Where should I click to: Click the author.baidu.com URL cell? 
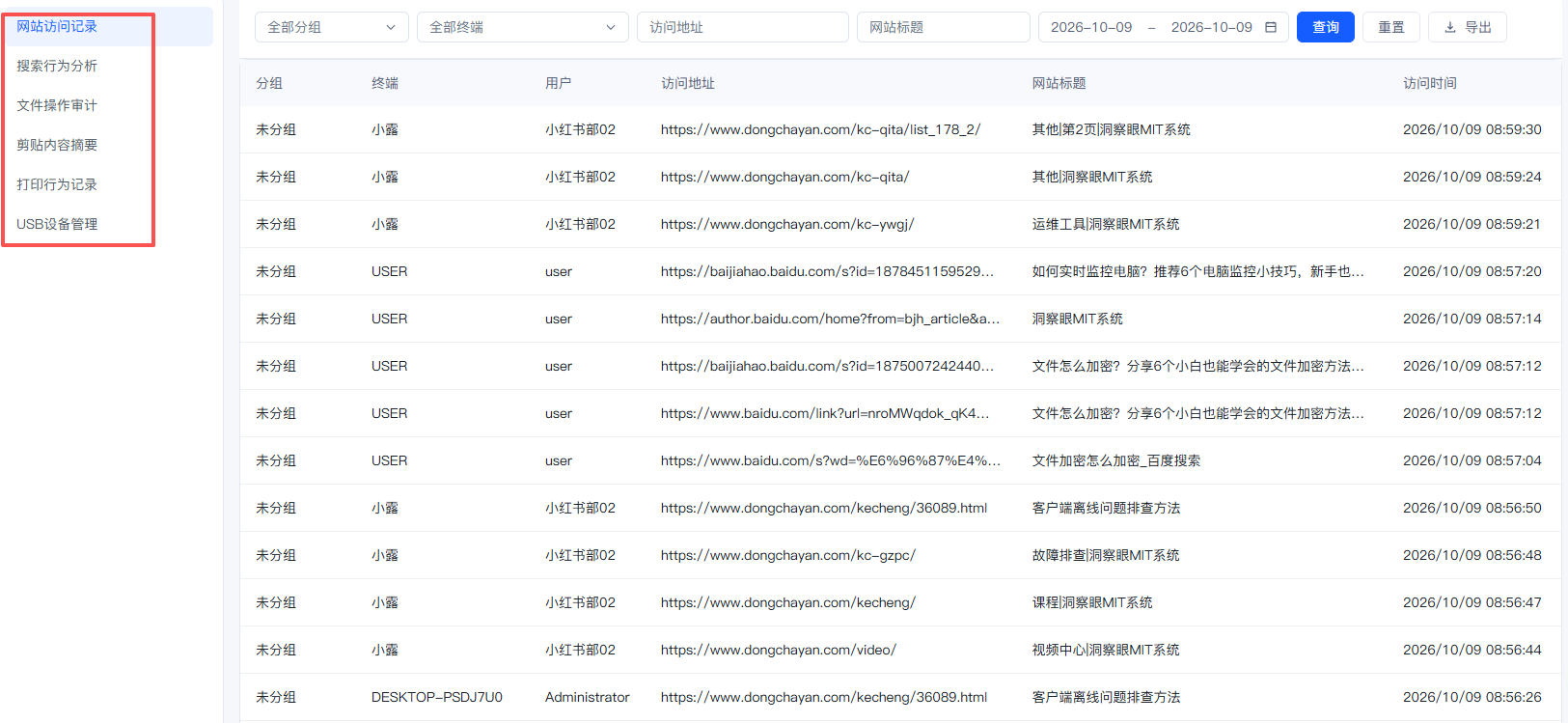click(830, 319)
